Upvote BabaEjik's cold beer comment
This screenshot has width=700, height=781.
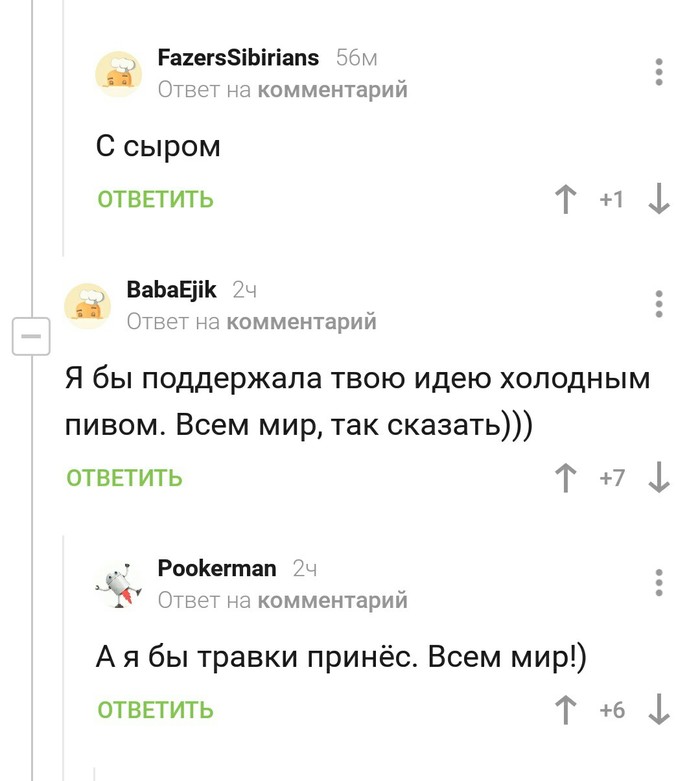[568, 478]
